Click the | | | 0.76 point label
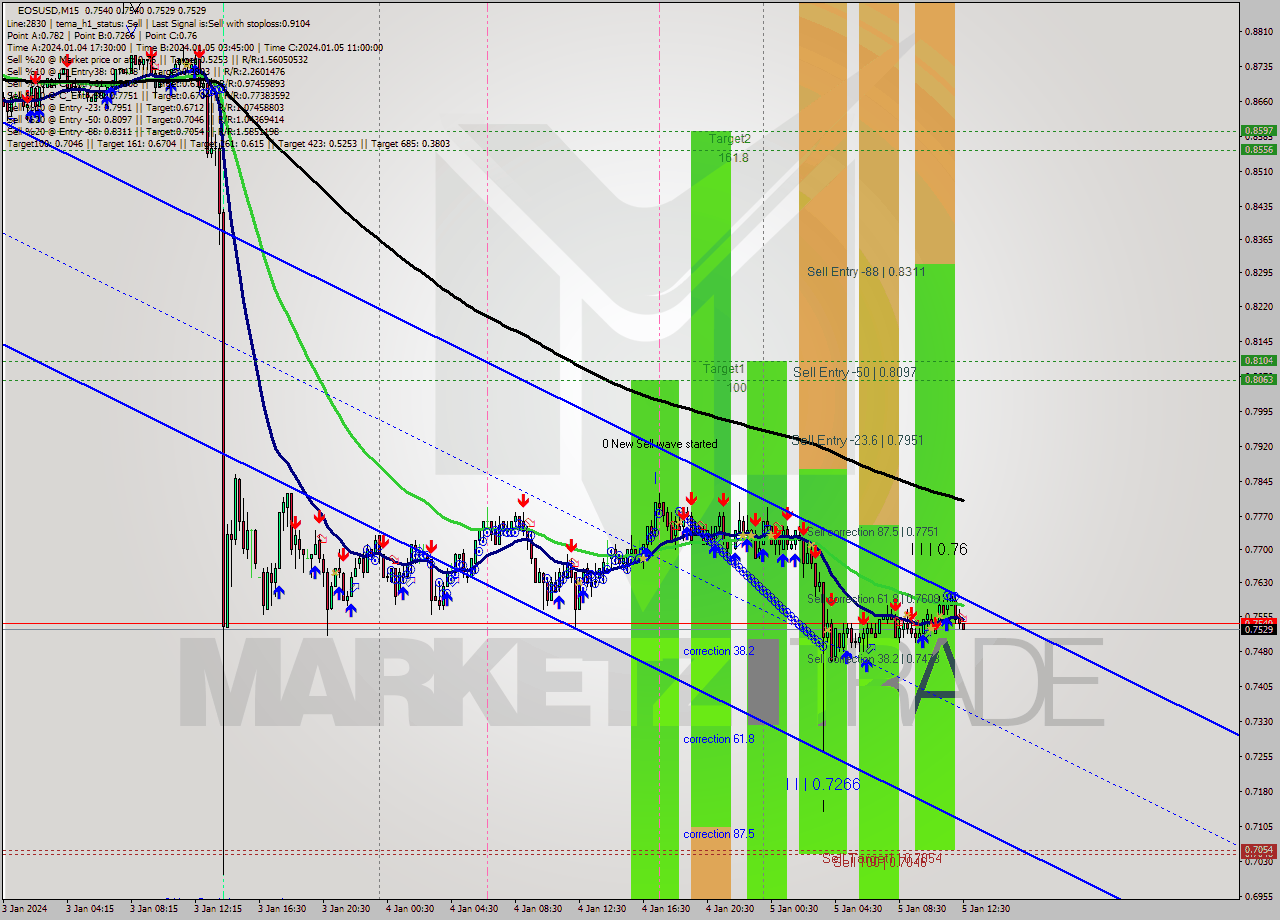The image size is (1280, 920). 939,549
